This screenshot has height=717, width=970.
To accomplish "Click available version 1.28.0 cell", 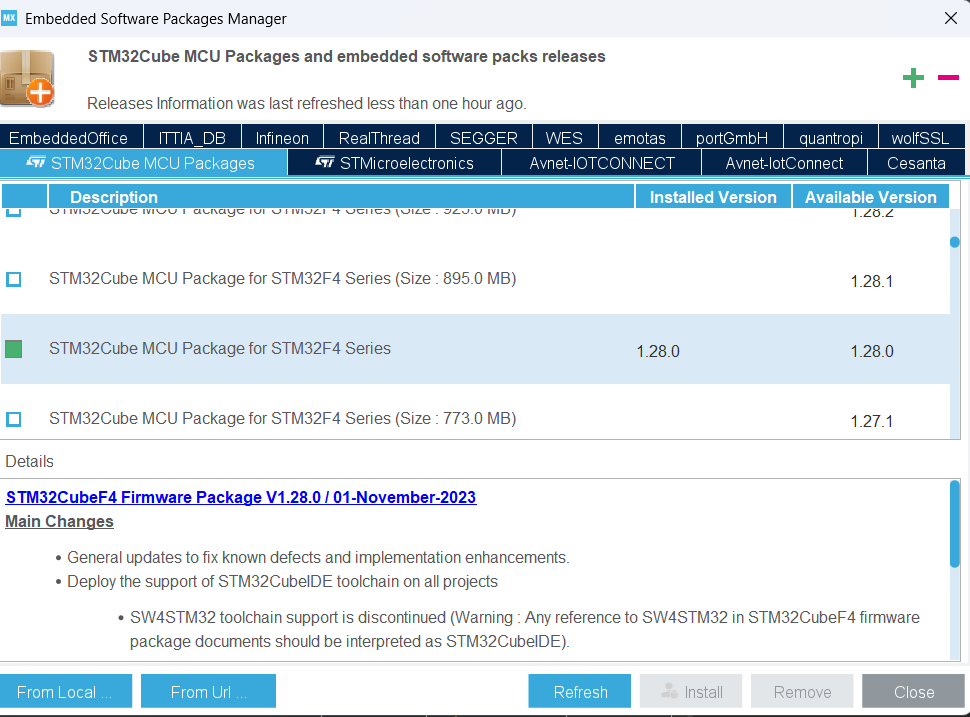I will point(872,351).
